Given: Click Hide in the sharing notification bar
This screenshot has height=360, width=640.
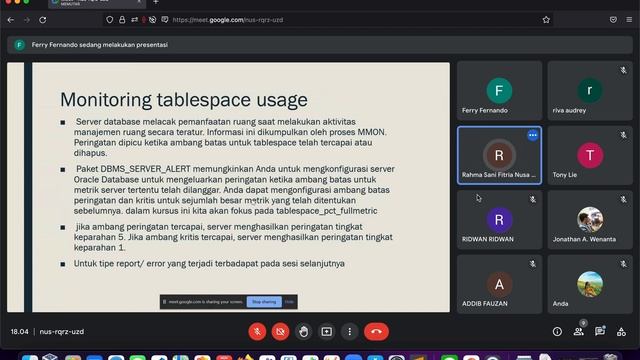Looking at the screenshot, I should [x=289, y=302].
